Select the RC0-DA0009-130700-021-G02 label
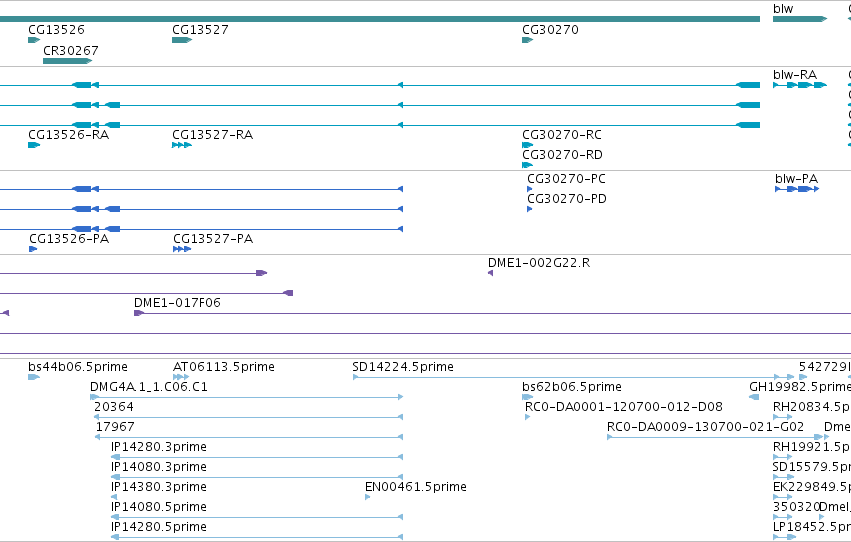The image size is (851, 542). [x=705, y=427]
